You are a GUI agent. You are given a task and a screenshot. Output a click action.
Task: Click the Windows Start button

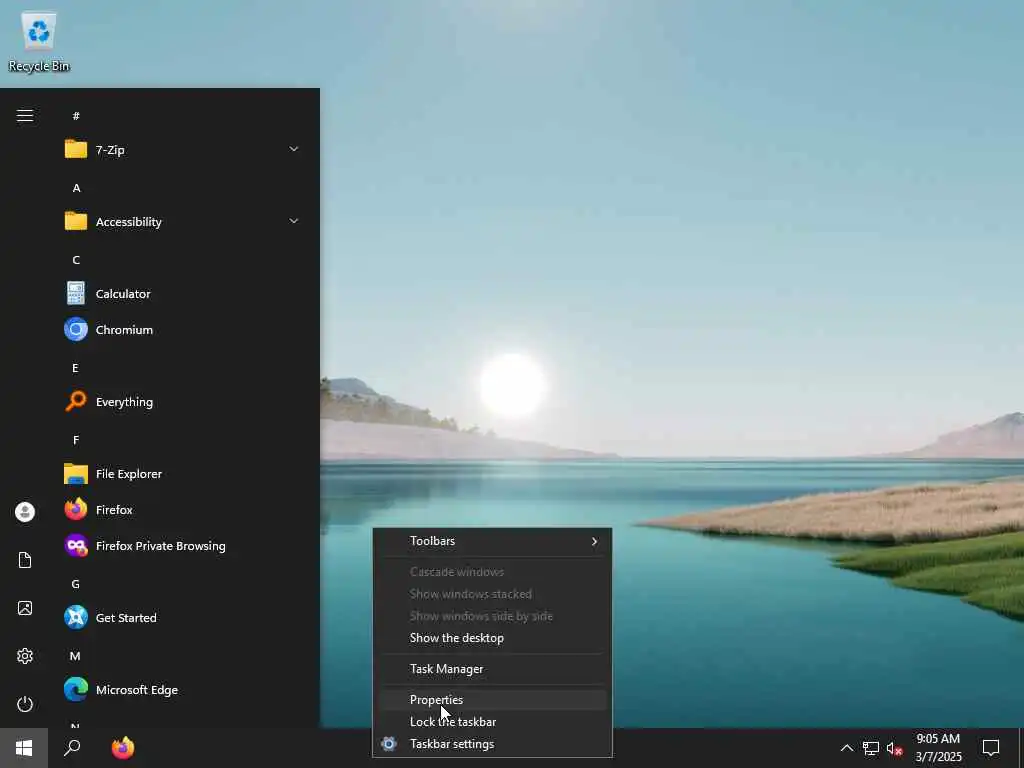tap(24, 748)
